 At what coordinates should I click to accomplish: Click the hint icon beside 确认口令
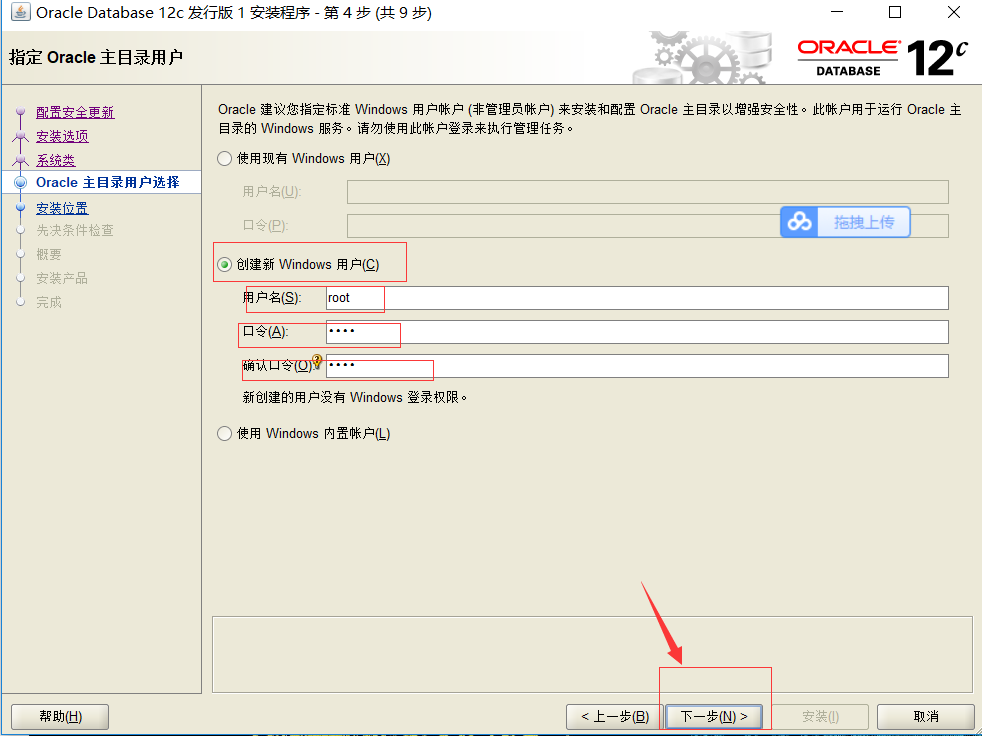click(x=317, y=361)
